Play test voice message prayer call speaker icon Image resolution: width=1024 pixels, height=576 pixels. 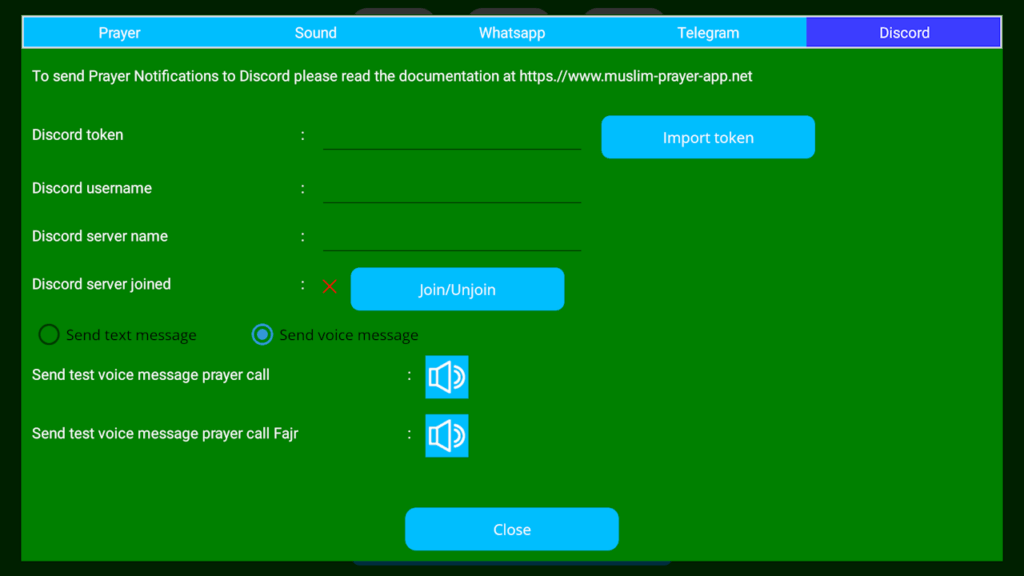447,377
